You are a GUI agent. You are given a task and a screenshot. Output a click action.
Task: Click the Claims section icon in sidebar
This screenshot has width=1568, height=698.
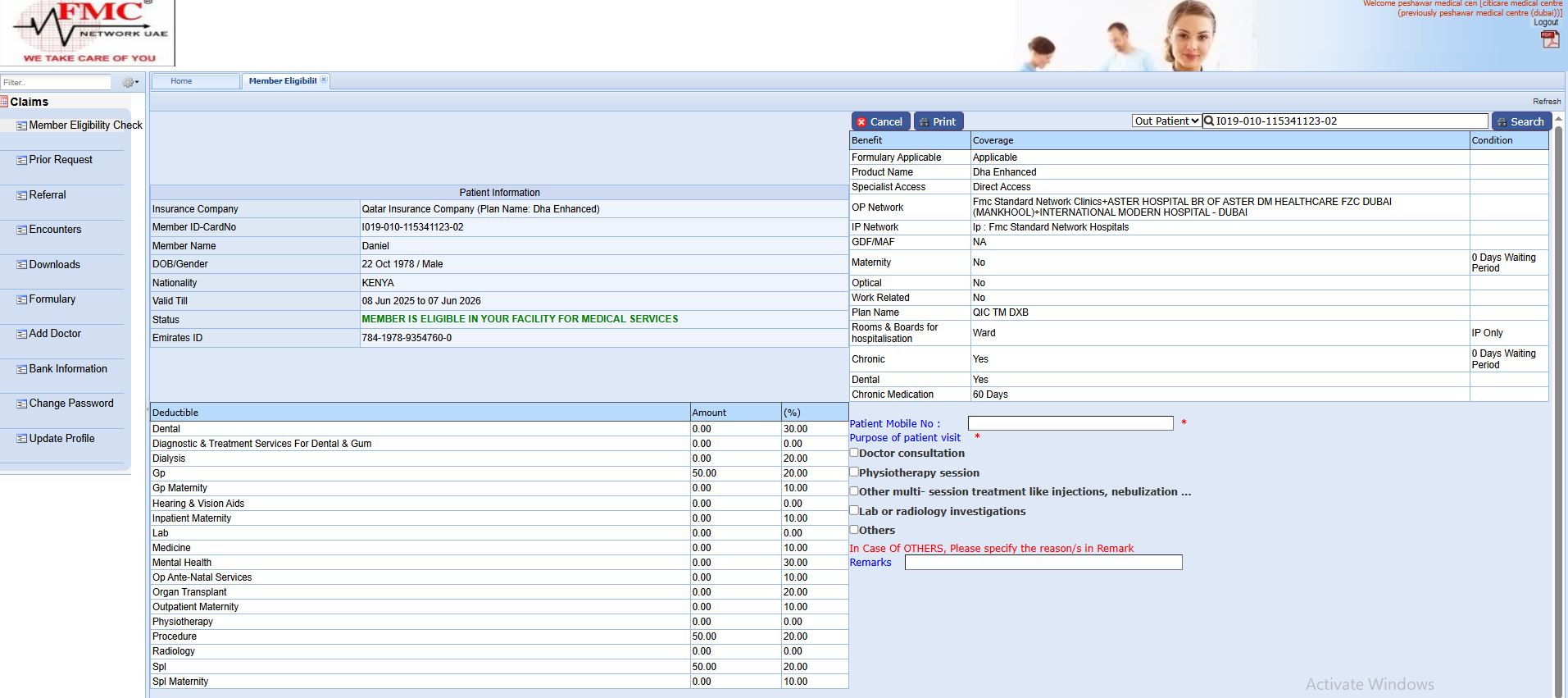pos(4,102)
